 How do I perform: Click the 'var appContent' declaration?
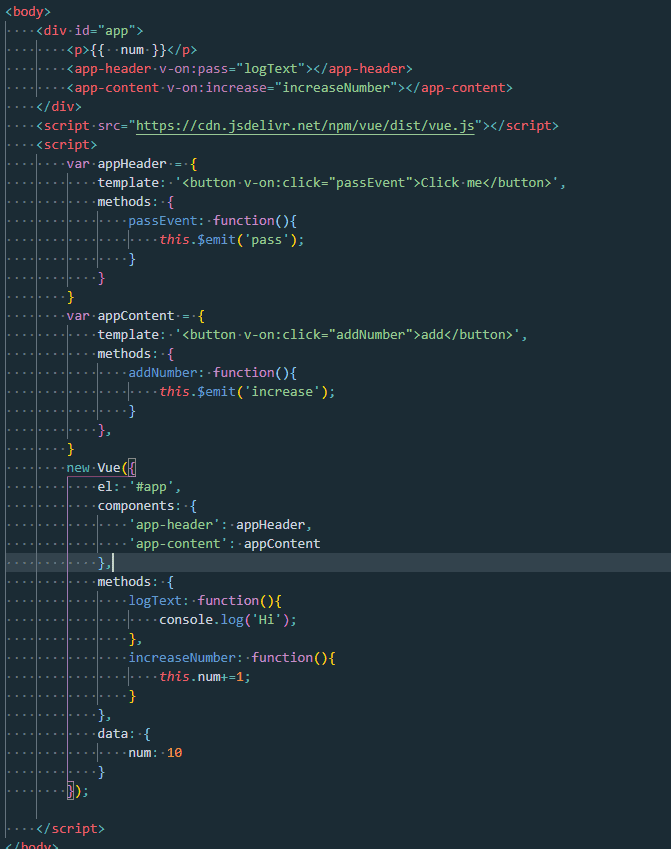120,316
